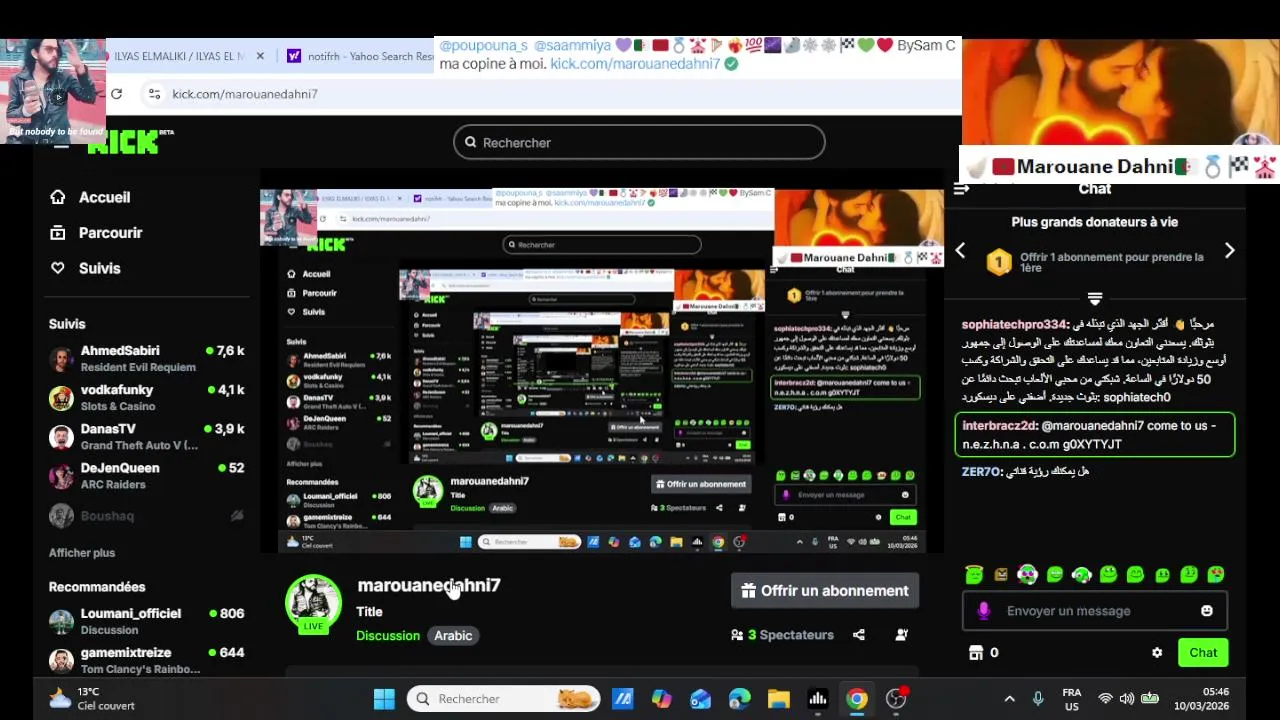Open DeJenQueen channel in Suivis list
Viewport: 1280px width, 720px height.
click(x=147, y=475)
